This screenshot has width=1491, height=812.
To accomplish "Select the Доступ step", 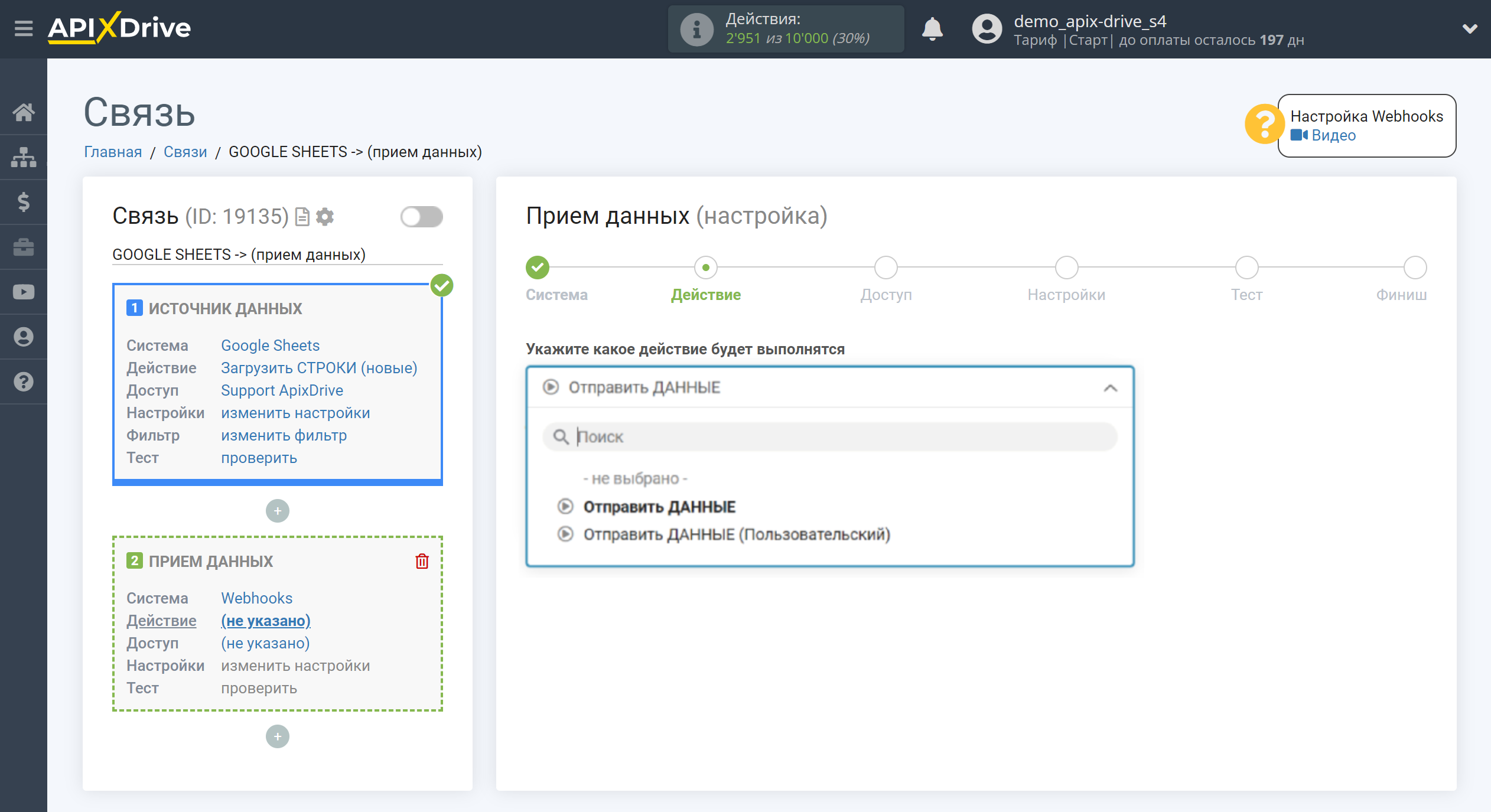I will [x=886, y=268].
